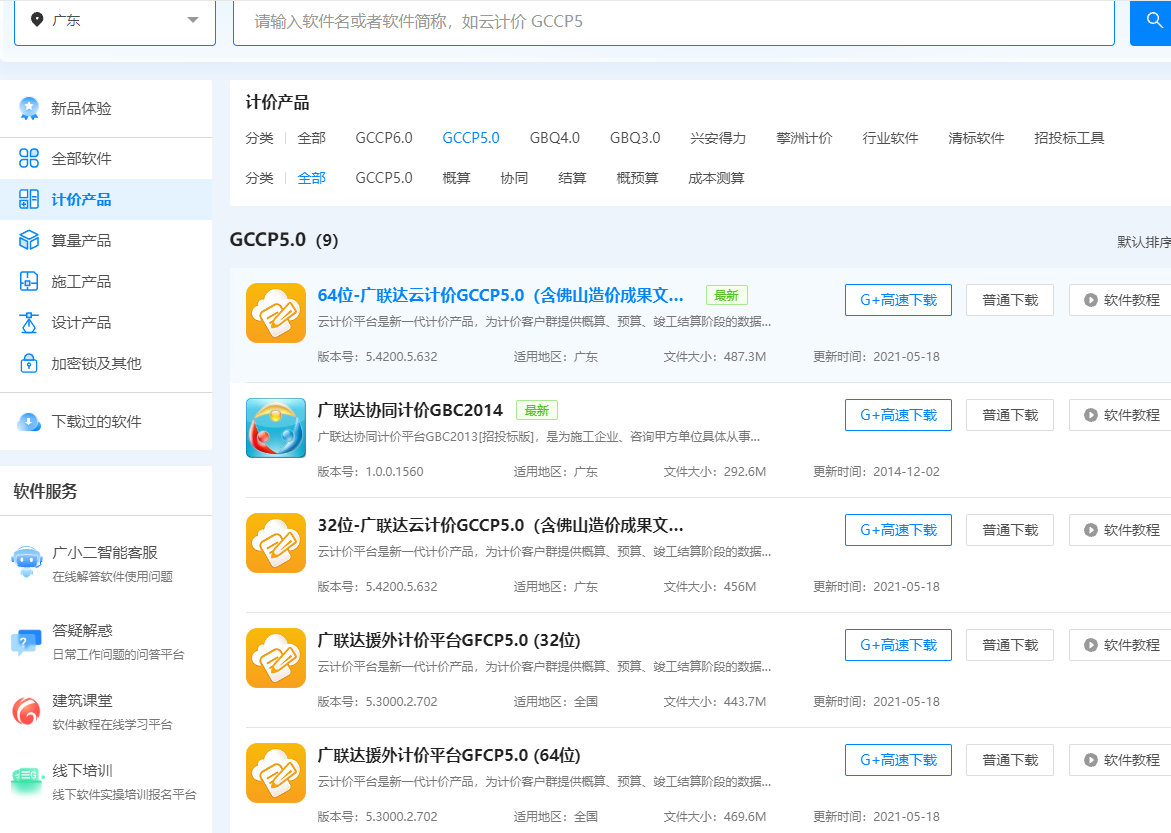Viewport: 1171px width, 833px height.
Task: Filter by 行业软件
Action: [890, 138]
